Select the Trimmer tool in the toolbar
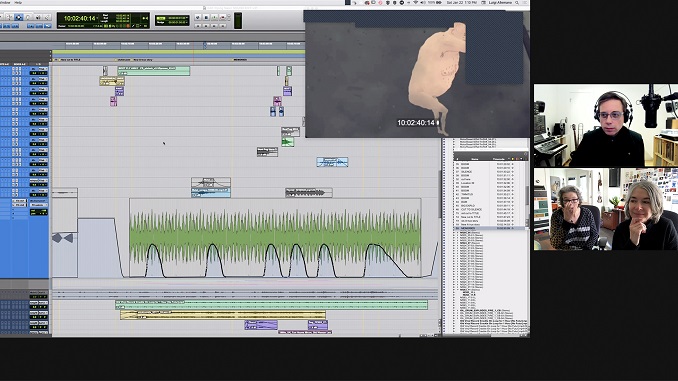678x381 pixels. 9,17
